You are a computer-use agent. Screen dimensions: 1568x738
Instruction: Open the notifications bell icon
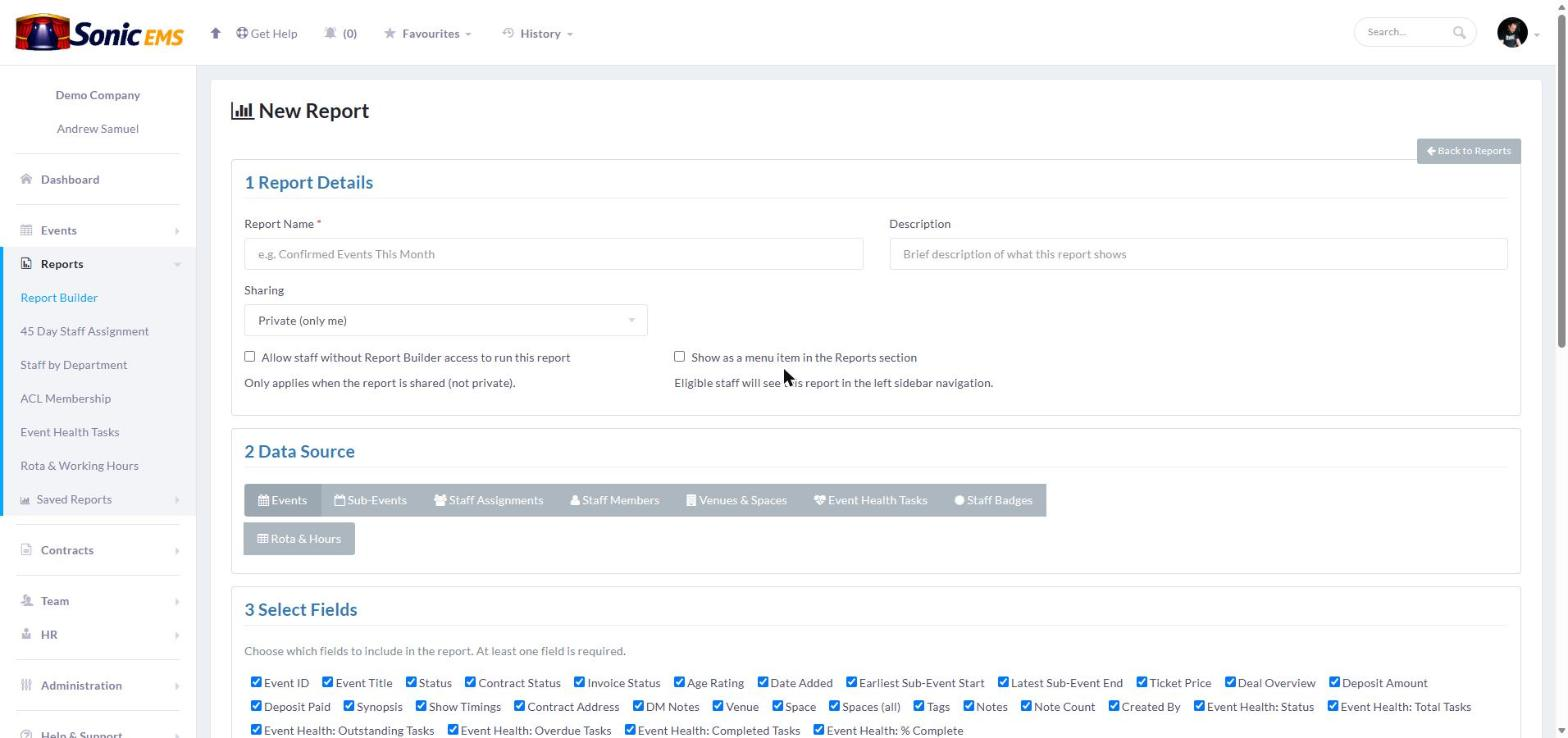pyautogui.click(x=330, y=33)
